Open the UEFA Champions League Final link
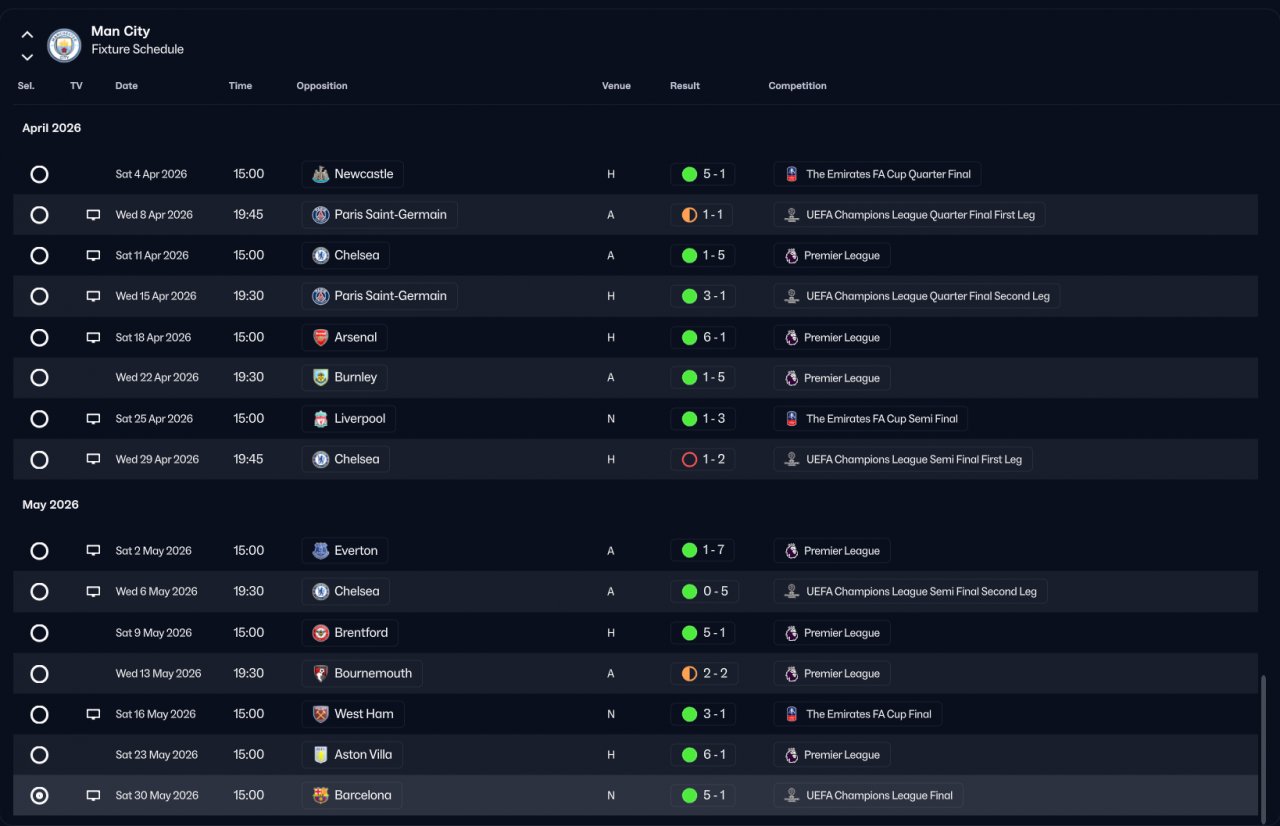 [x=868, y=796]
